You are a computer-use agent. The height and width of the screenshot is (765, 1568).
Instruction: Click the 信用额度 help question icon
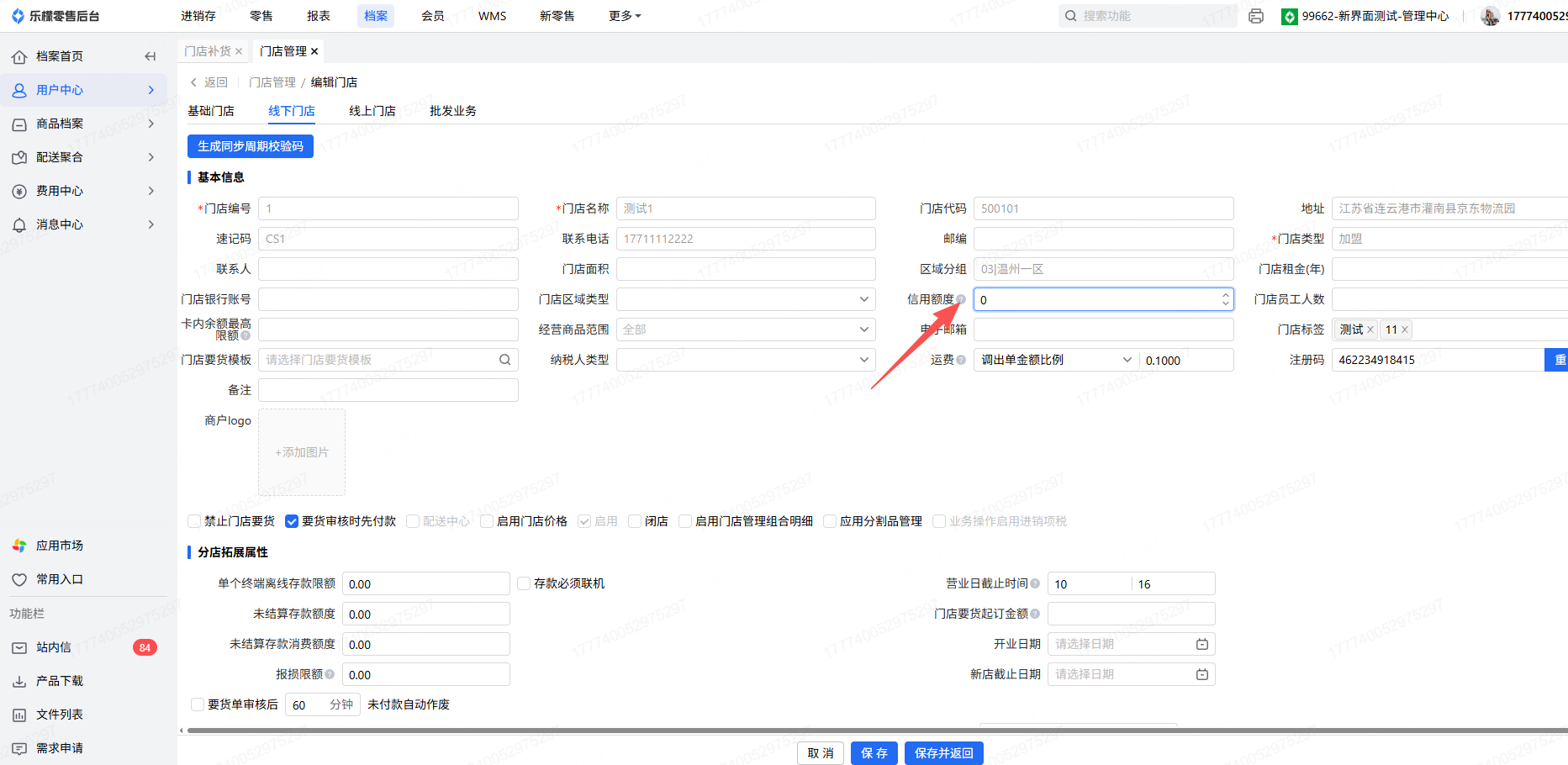(961, 299)
